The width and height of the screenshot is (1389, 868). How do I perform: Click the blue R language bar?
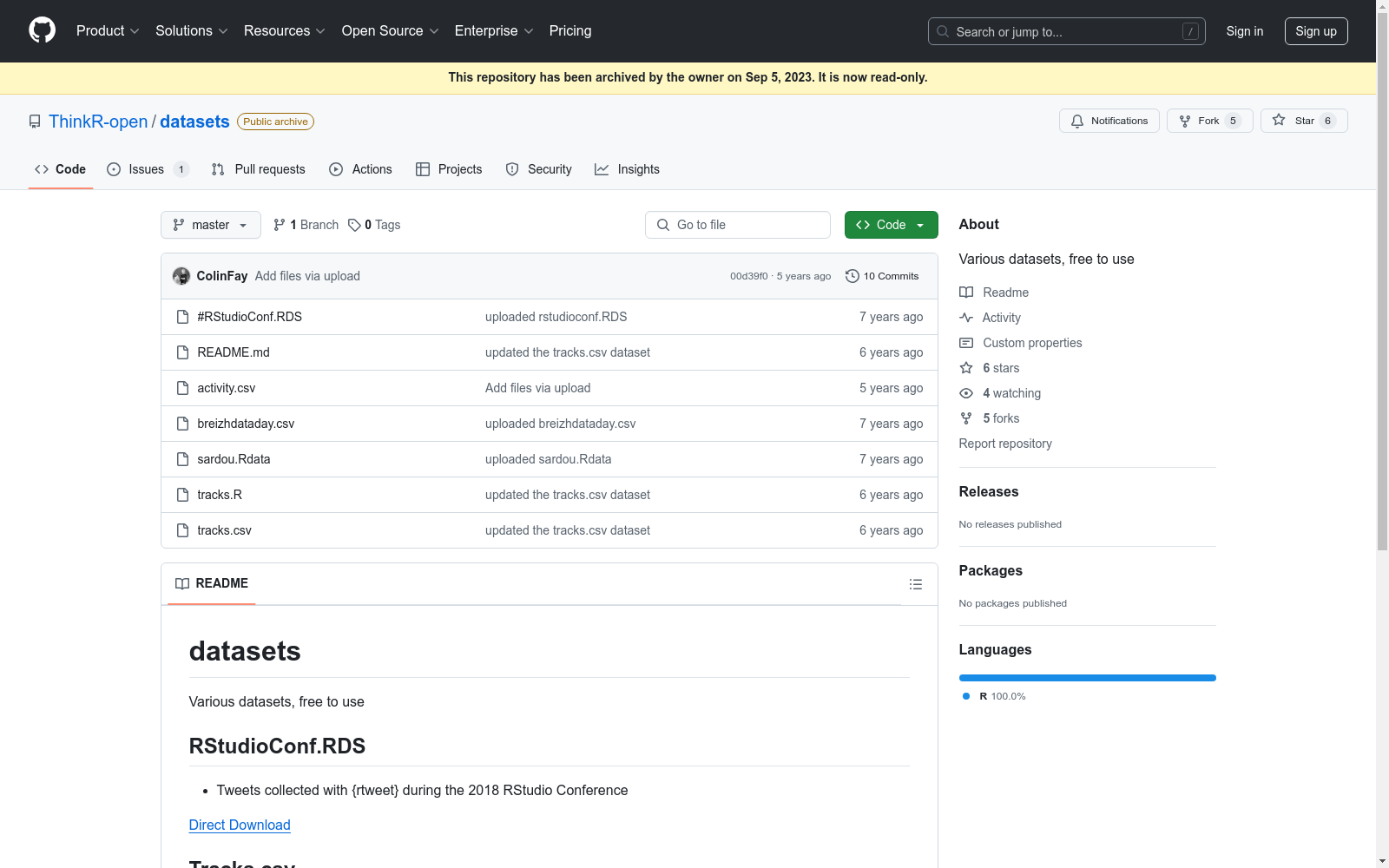[x=1088, y=678]
